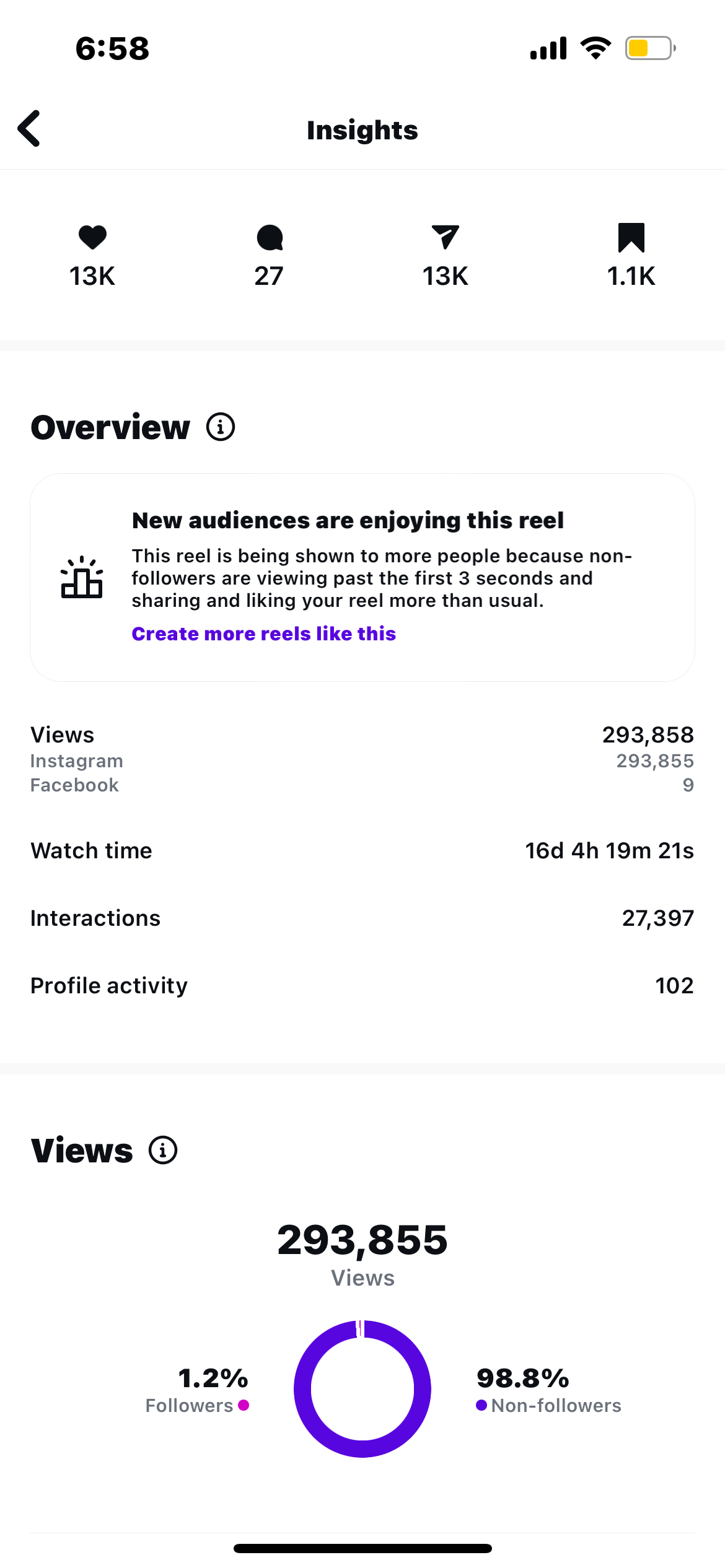Screen dimensions: 725x1568
Task: Tap the back arrow chevron
Action: (29, 129)
